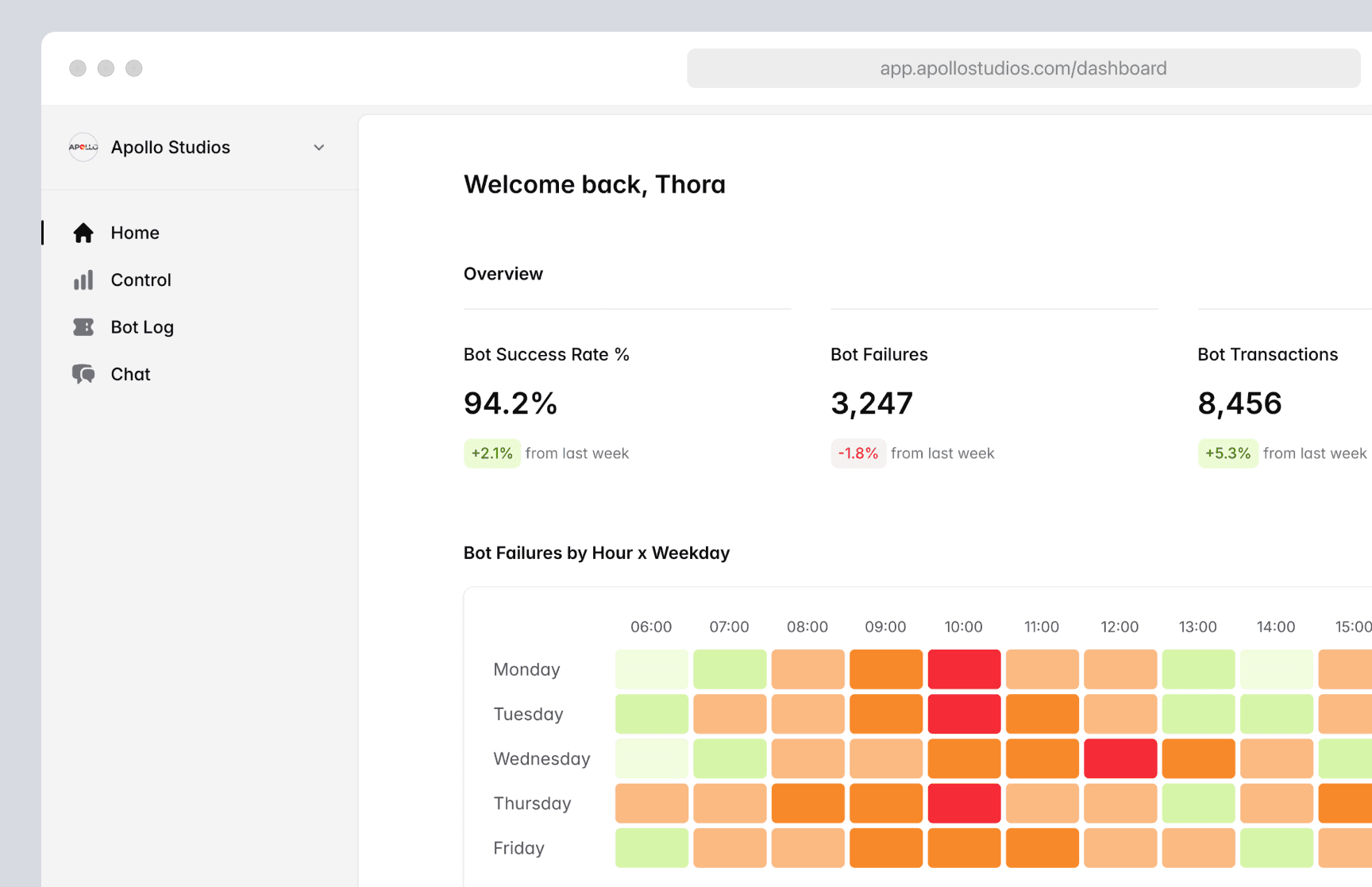1372x887 pixels.
Task: Select the Friday 11:00 orange heatmap cell
Action: coord(1042,848)
